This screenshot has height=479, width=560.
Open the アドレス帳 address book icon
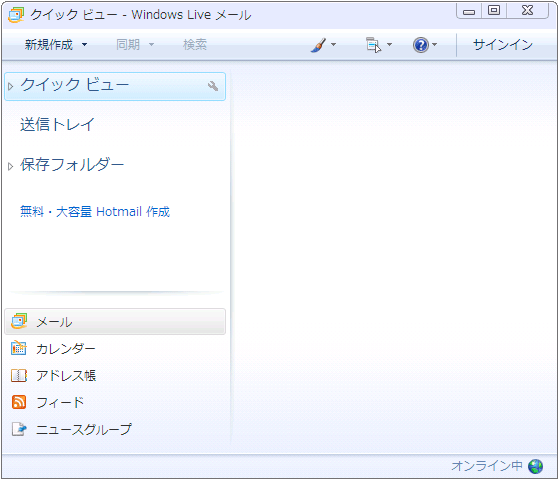point(19,375)
